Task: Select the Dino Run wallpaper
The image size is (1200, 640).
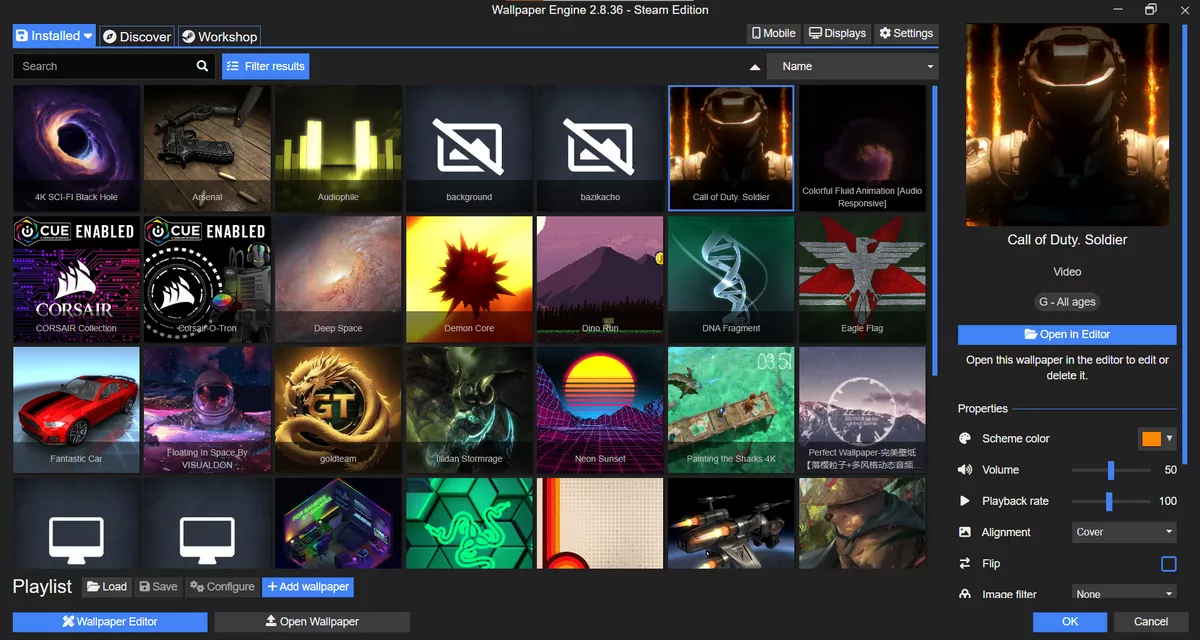Action: (600, 279)
